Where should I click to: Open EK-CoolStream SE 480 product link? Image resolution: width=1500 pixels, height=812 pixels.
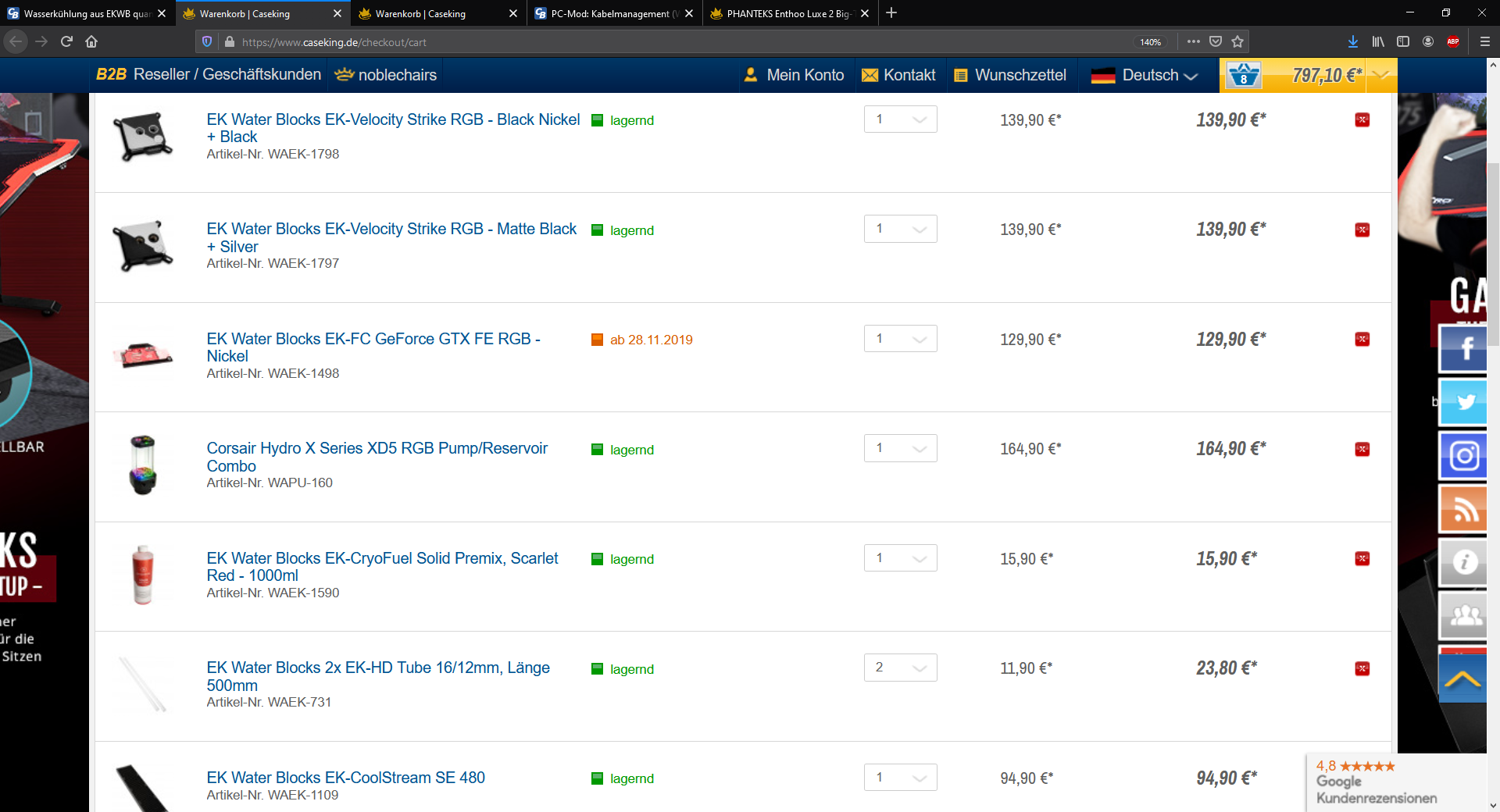pos(345,778)
